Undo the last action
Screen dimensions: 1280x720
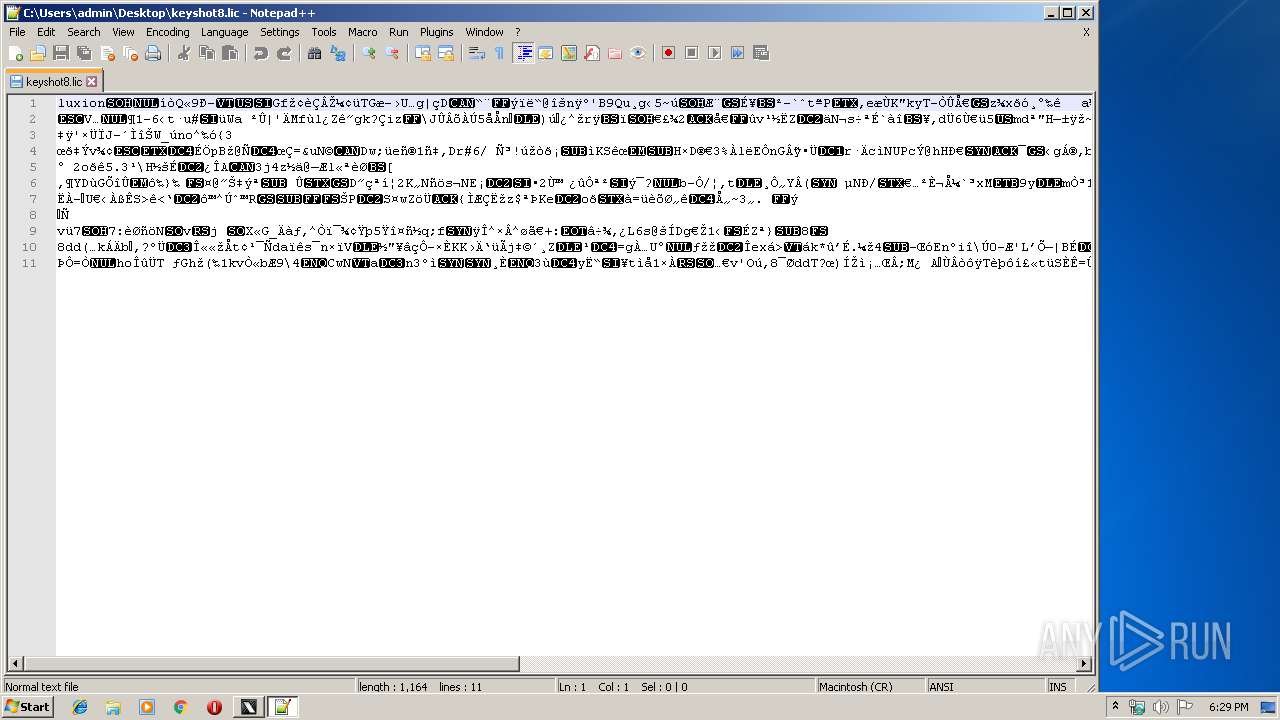(261, 53)
